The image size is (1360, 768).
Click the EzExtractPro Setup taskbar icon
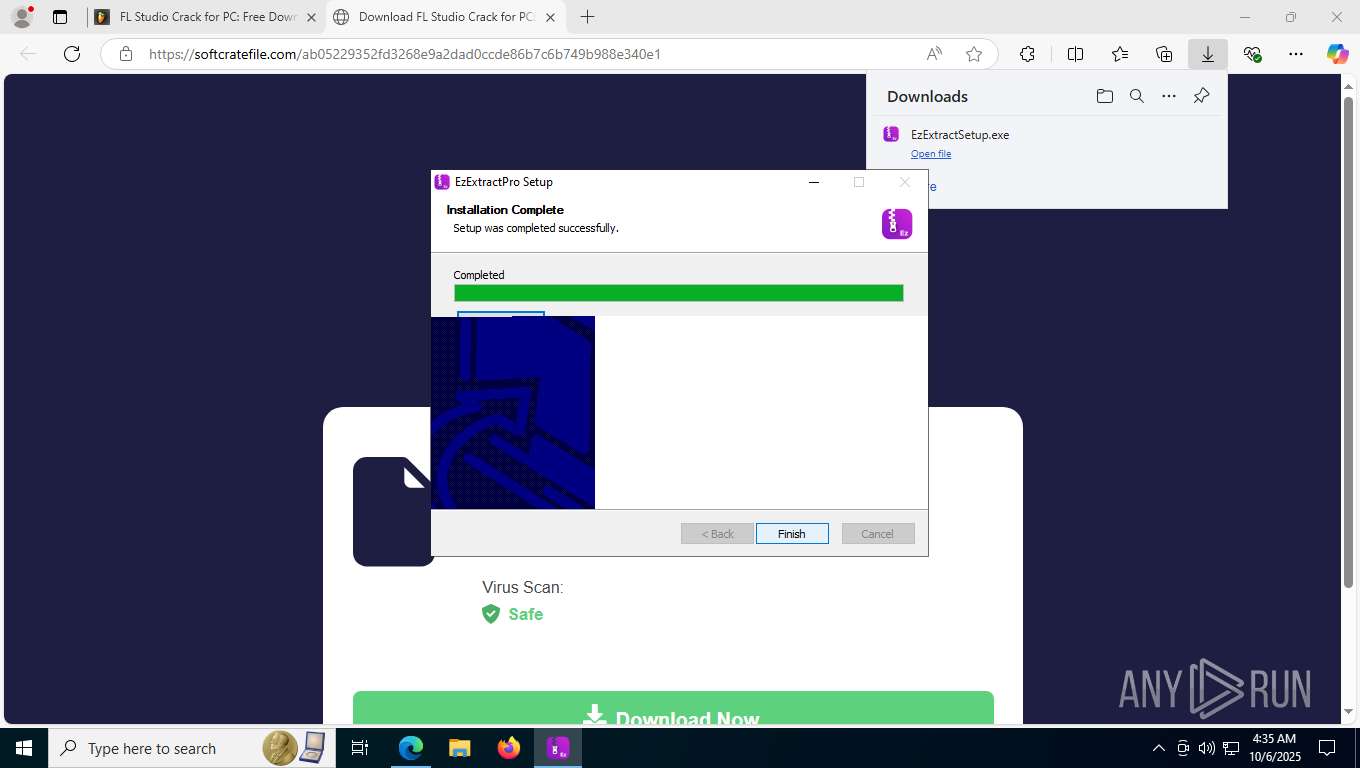pos(558,748)
